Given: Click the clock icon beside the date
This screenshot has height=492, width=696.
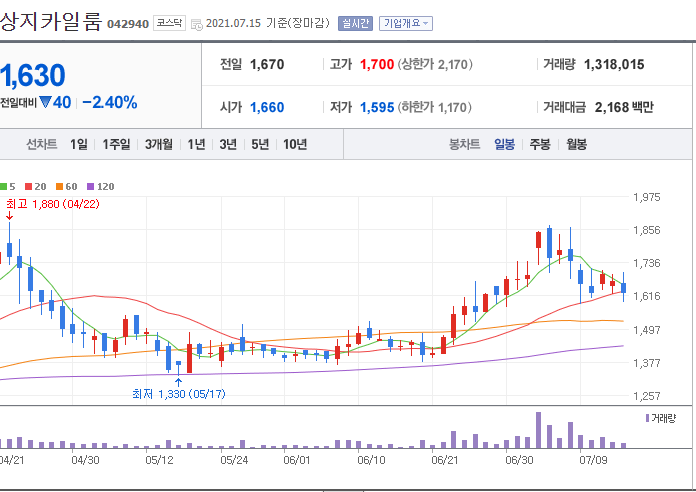Looking at the screenshot, I should pyautogui.click(x=197, y=25).
